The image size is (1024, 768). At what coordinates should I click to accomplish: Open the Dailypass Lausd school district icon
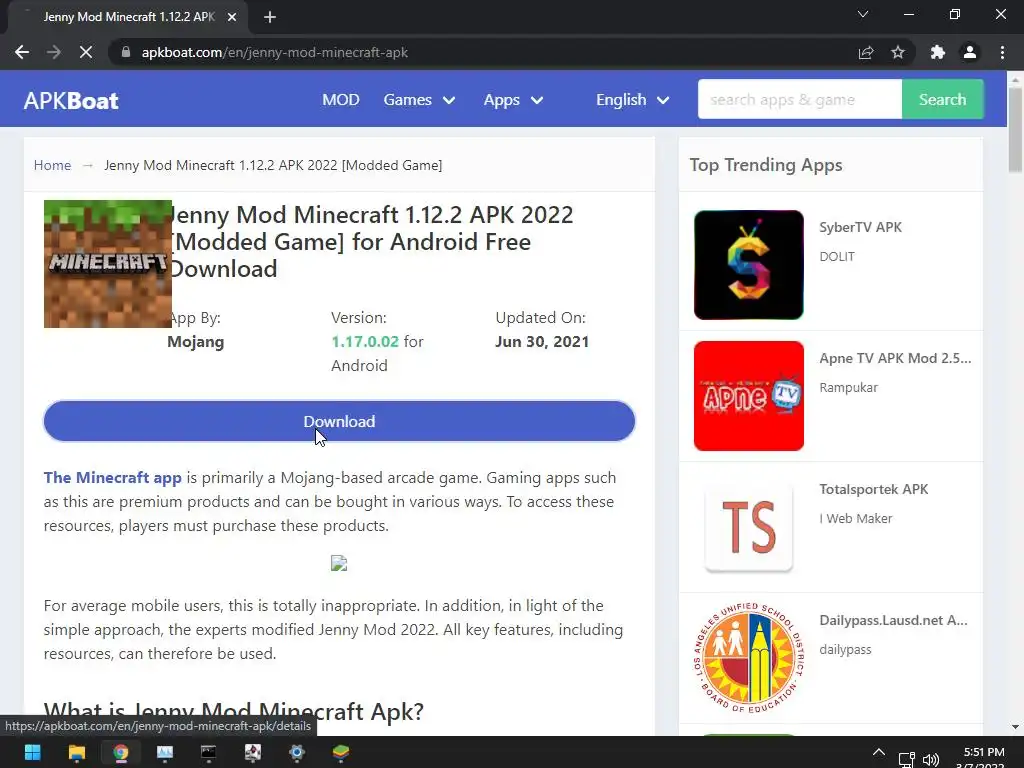[x=748, y=658]
